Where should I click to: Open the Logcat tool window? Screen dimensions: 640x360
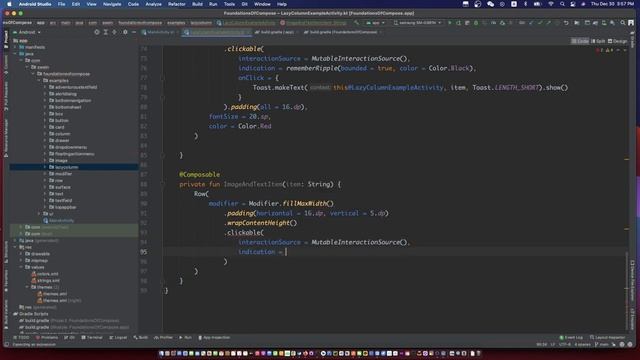[118, 338]
